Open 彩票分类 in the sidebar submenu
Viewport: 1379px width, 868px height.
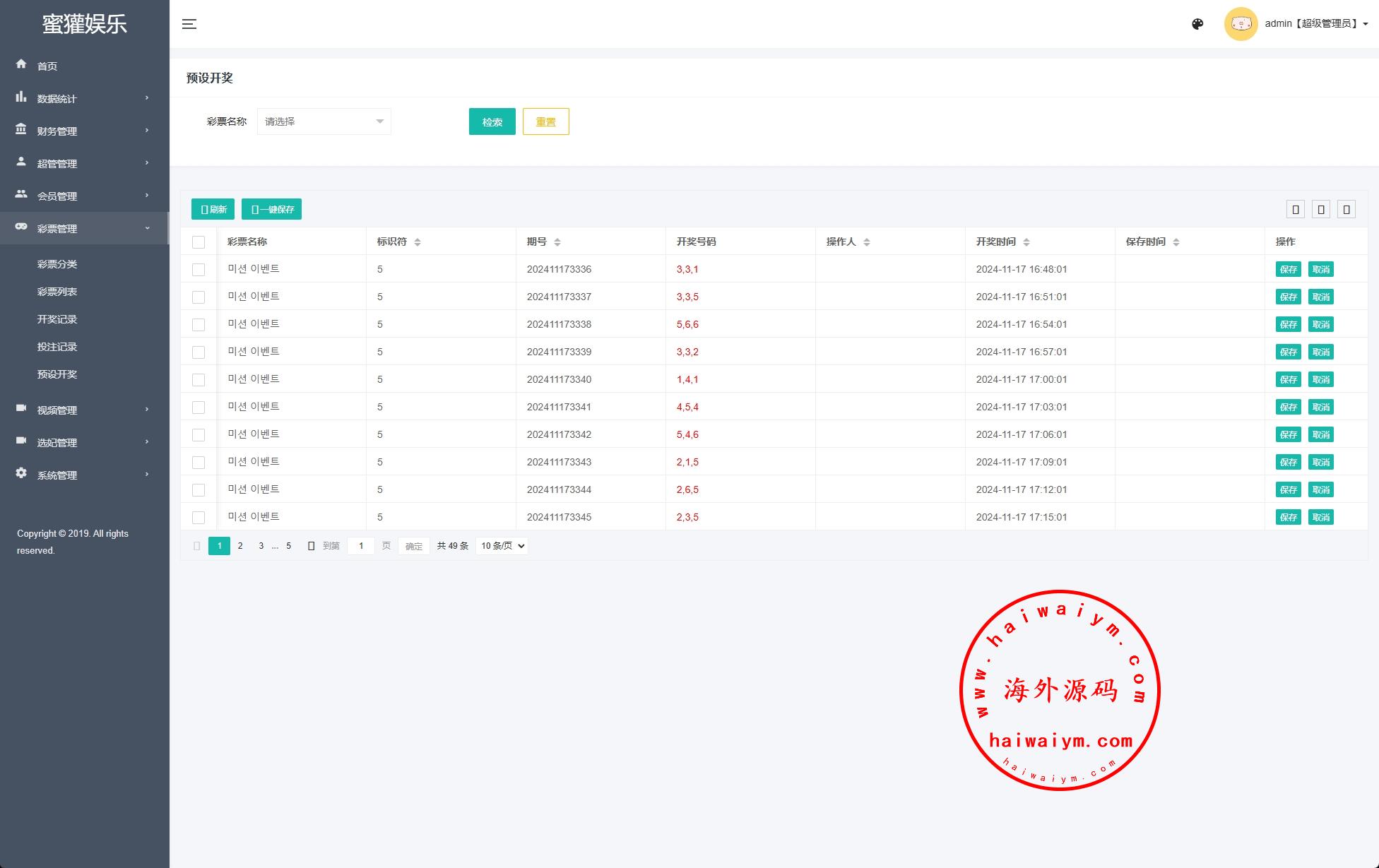[x=57, y=264]
